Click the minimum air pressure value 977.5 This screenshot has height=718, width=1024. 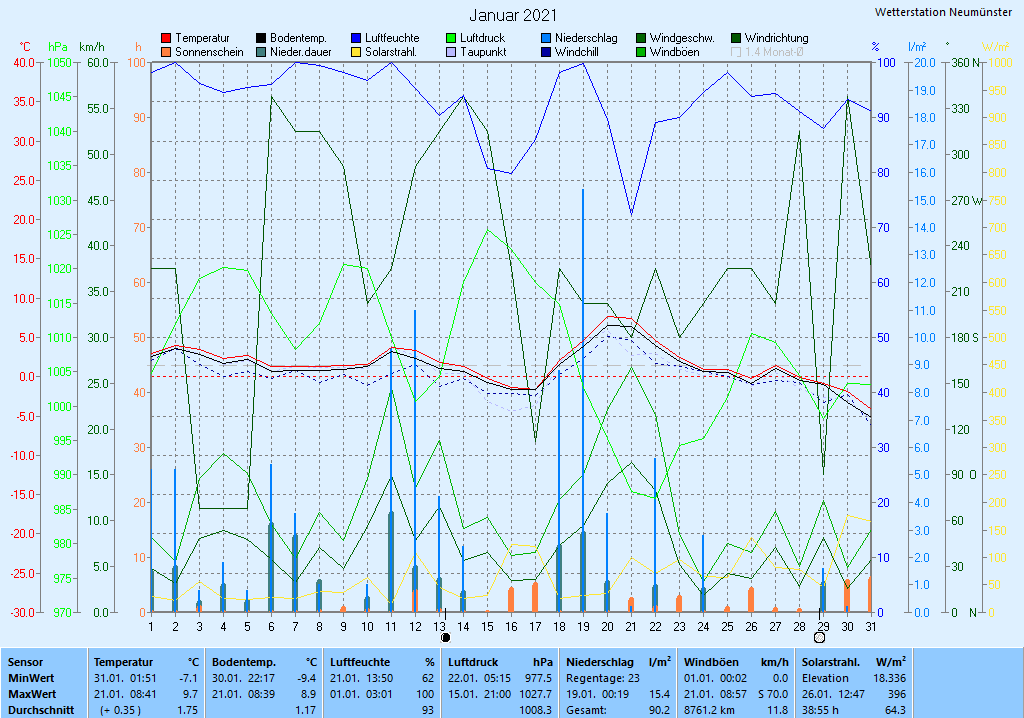point(538,678)
